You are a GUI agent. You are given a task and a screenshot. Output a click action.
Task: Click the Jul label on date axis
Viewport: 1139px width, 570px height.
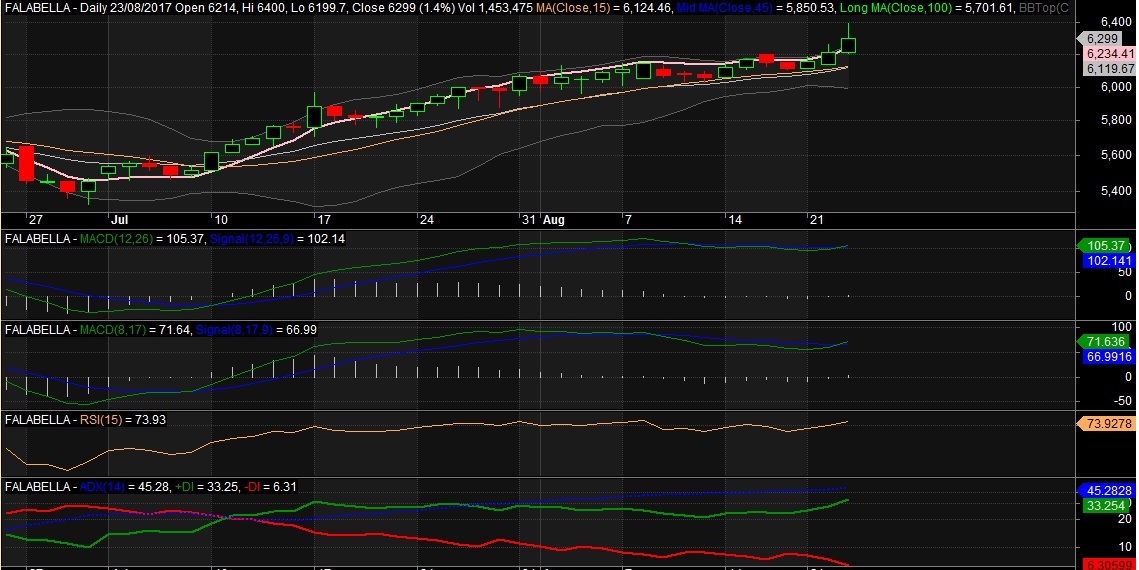tap(119, 220)
